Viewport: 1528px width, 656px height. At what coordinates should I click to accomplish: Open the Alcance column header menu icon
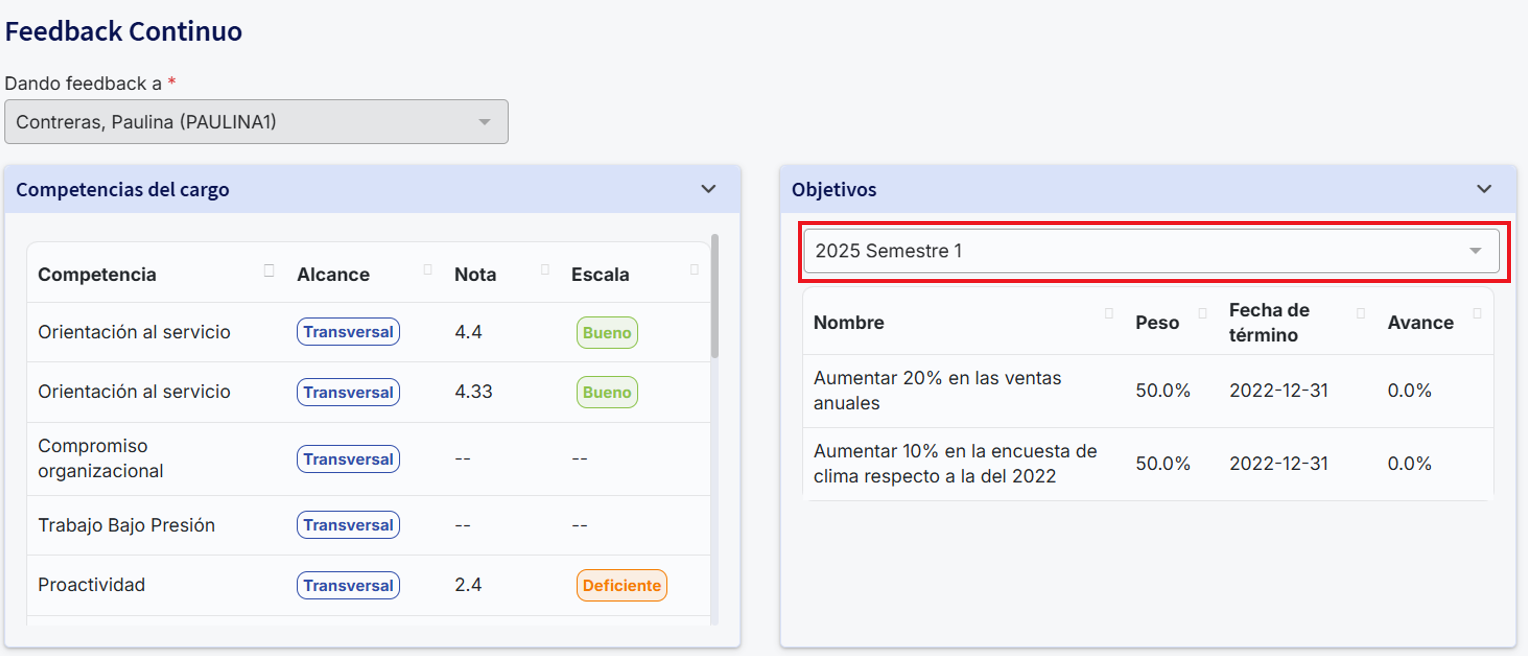(x=428, y=270)
